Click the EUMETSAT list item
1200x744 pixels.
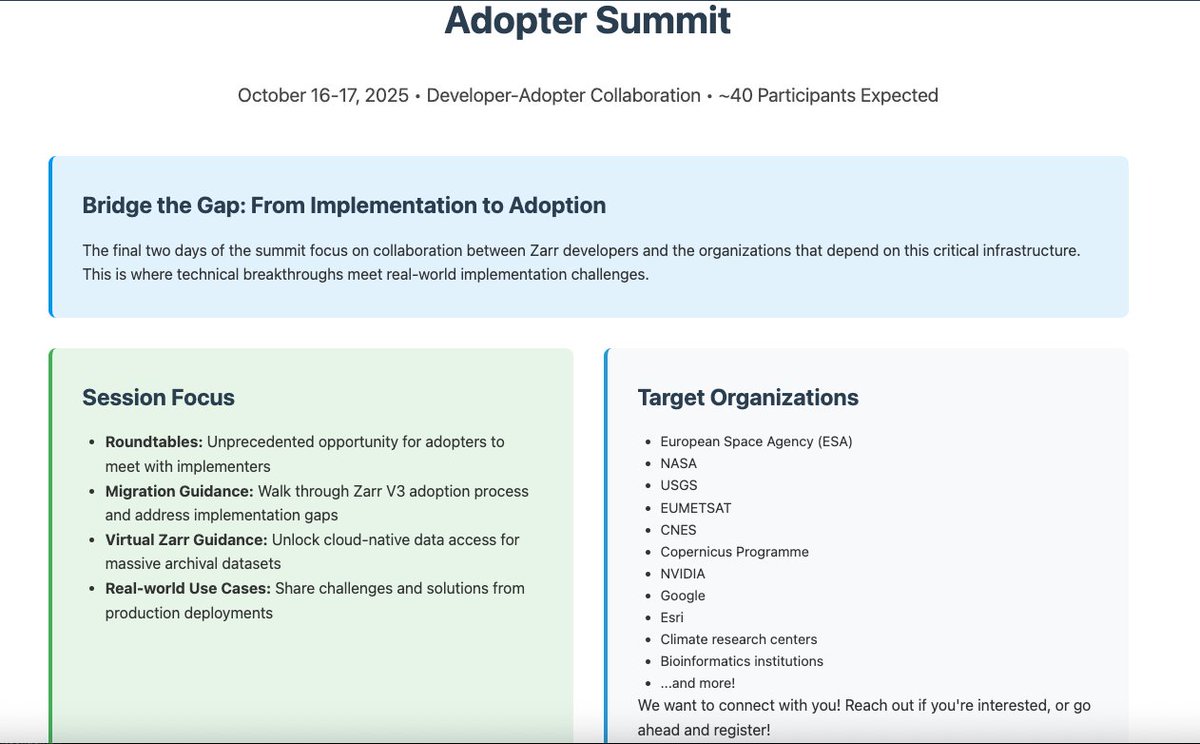pyautogui.click(x=695, y=508)
